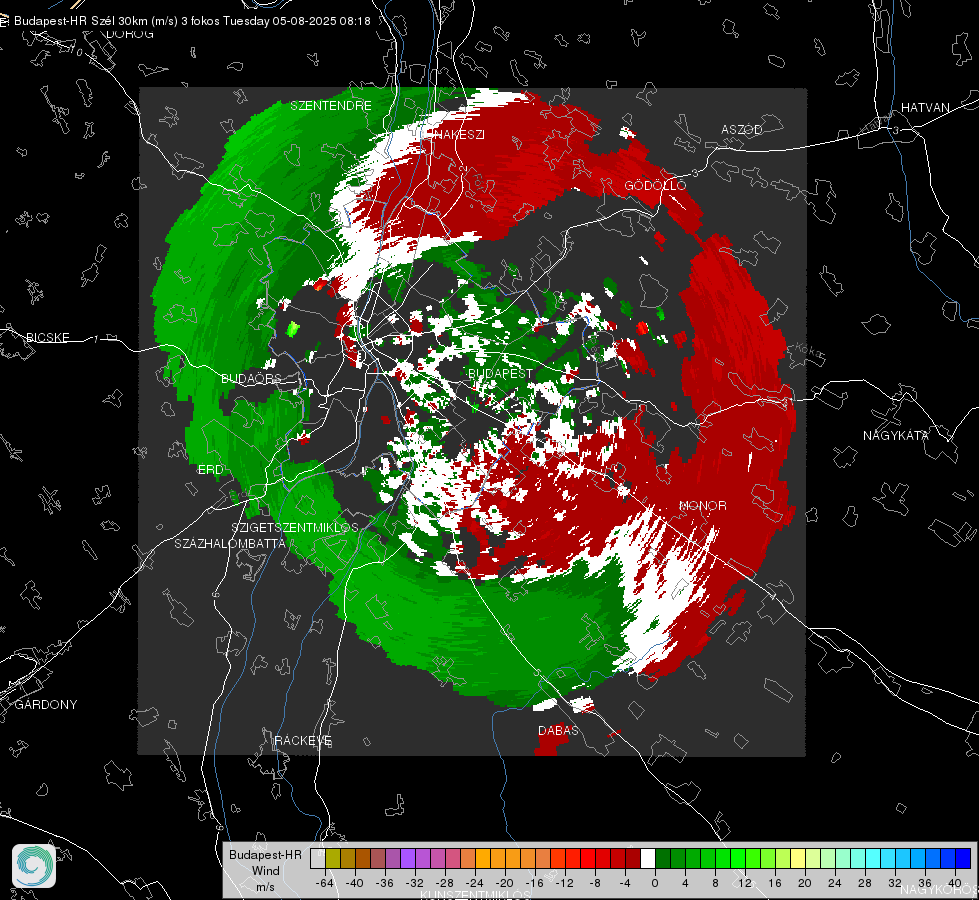979x900 pixels.
Task: Click the '20' legend scale value
Action: [804, 883]
